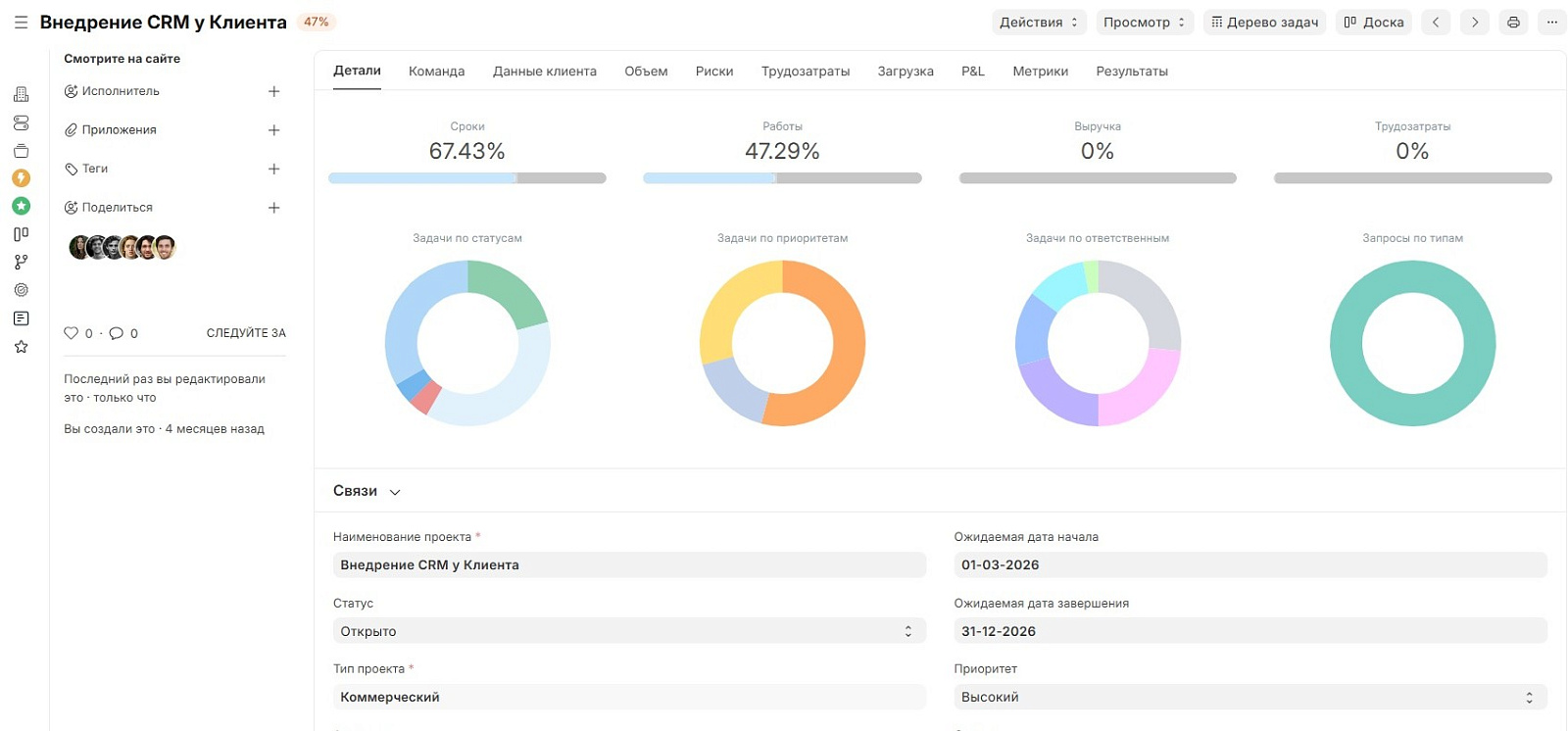Like the project with heart icon
The height and width of the screenshot is (731, 1568).
(71, 333)
